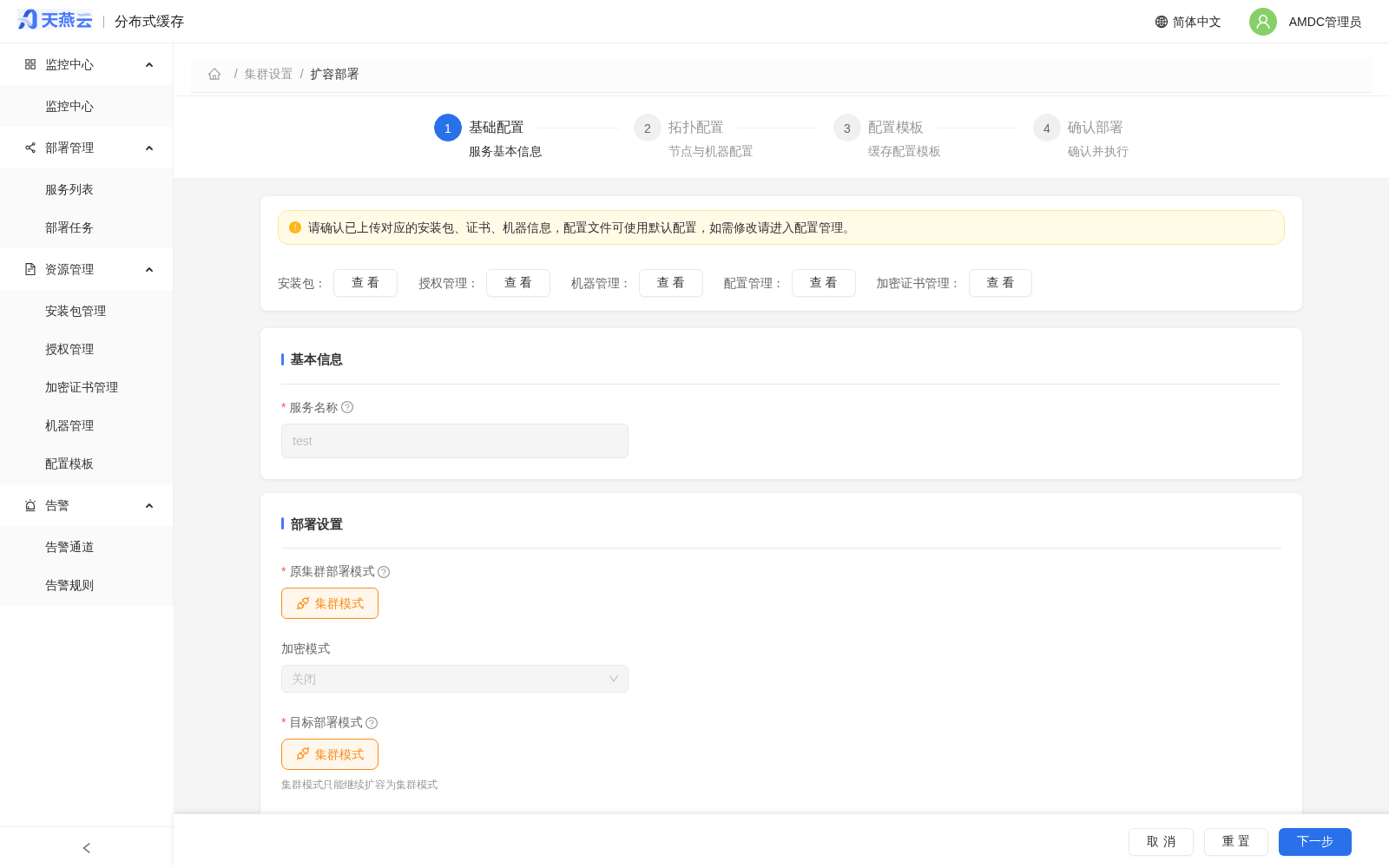Screen dimensions: 1389x868
Task: Click the orange warning icon in notice
Action: coord(295,227)
